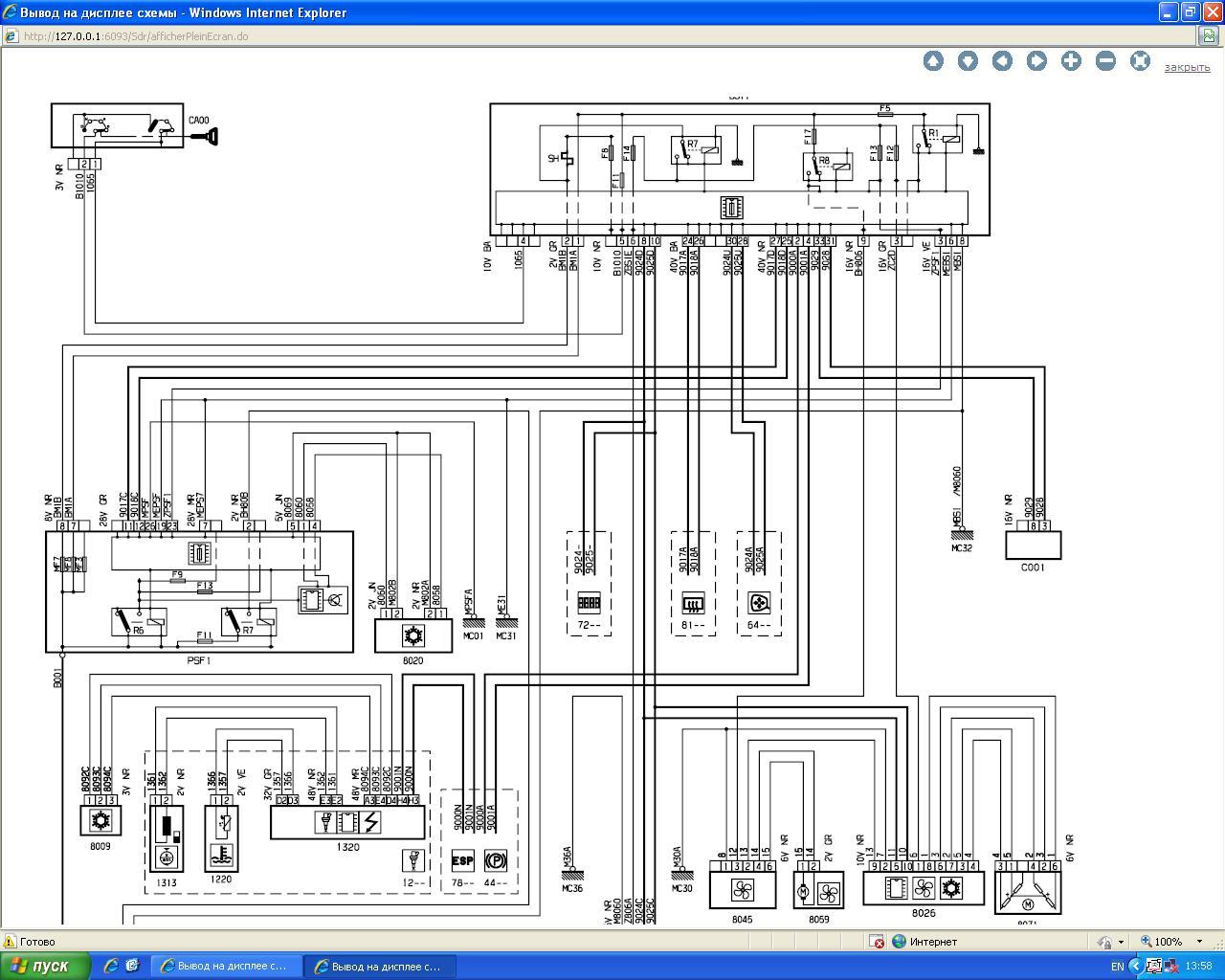The image size is (1225, 980).
Task: Zoom out with the minus icon
Action: pyautogui.click(x=1105, y=60)
